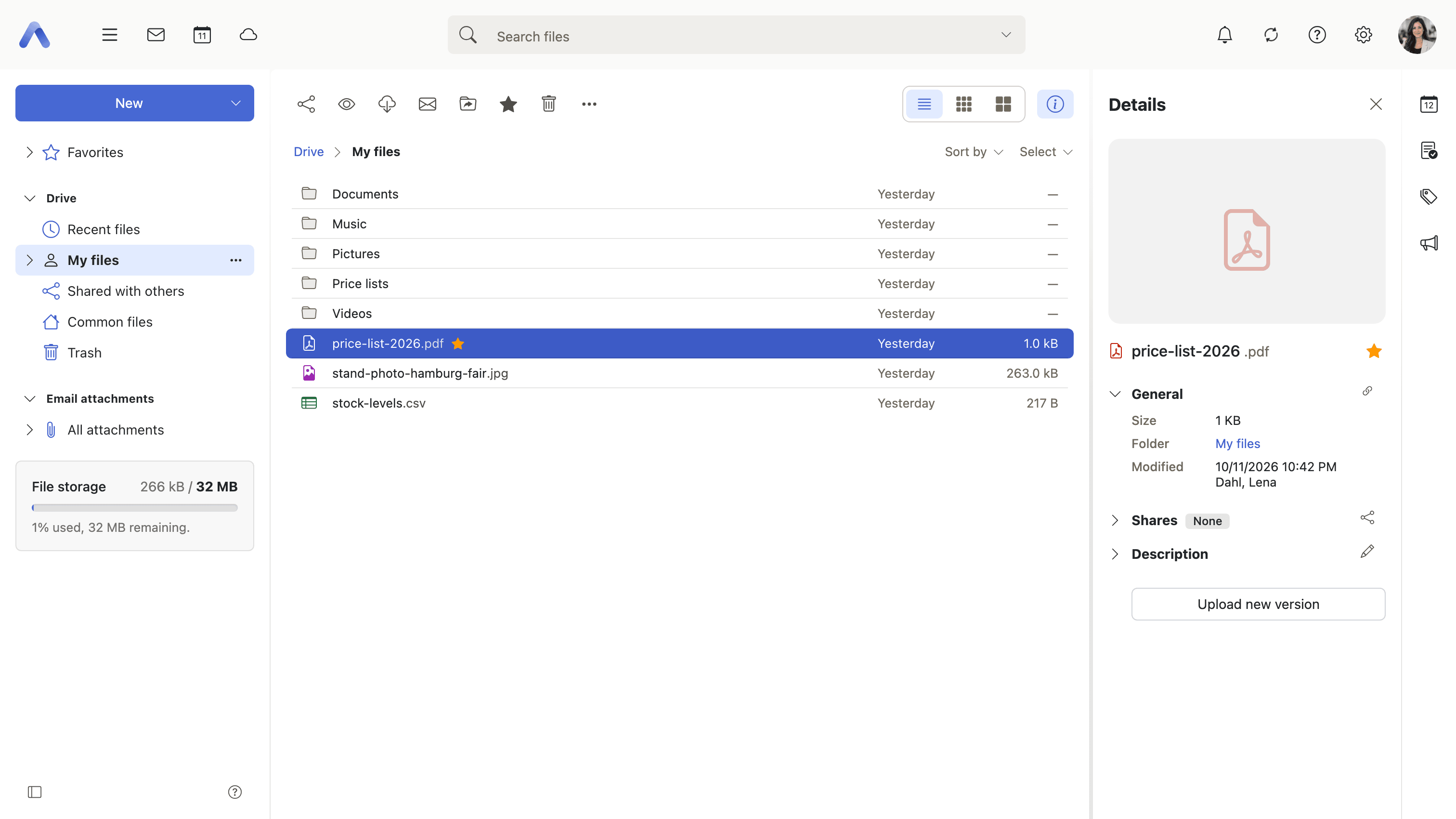Switch to list view layout

coord(924,104)
